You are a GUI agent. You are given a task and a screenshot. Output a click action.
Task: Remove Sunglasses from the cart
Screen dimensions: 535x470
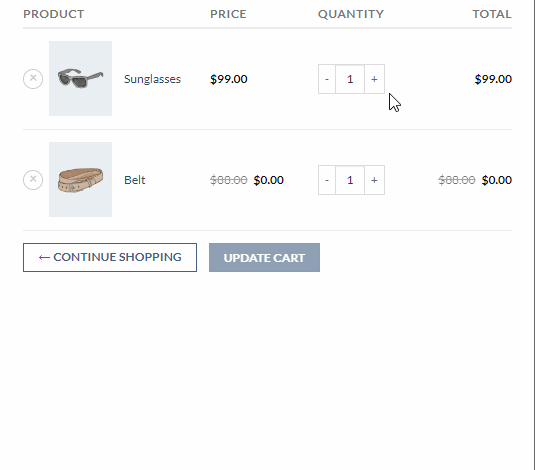pyautogui.click(x=33, y=79)
